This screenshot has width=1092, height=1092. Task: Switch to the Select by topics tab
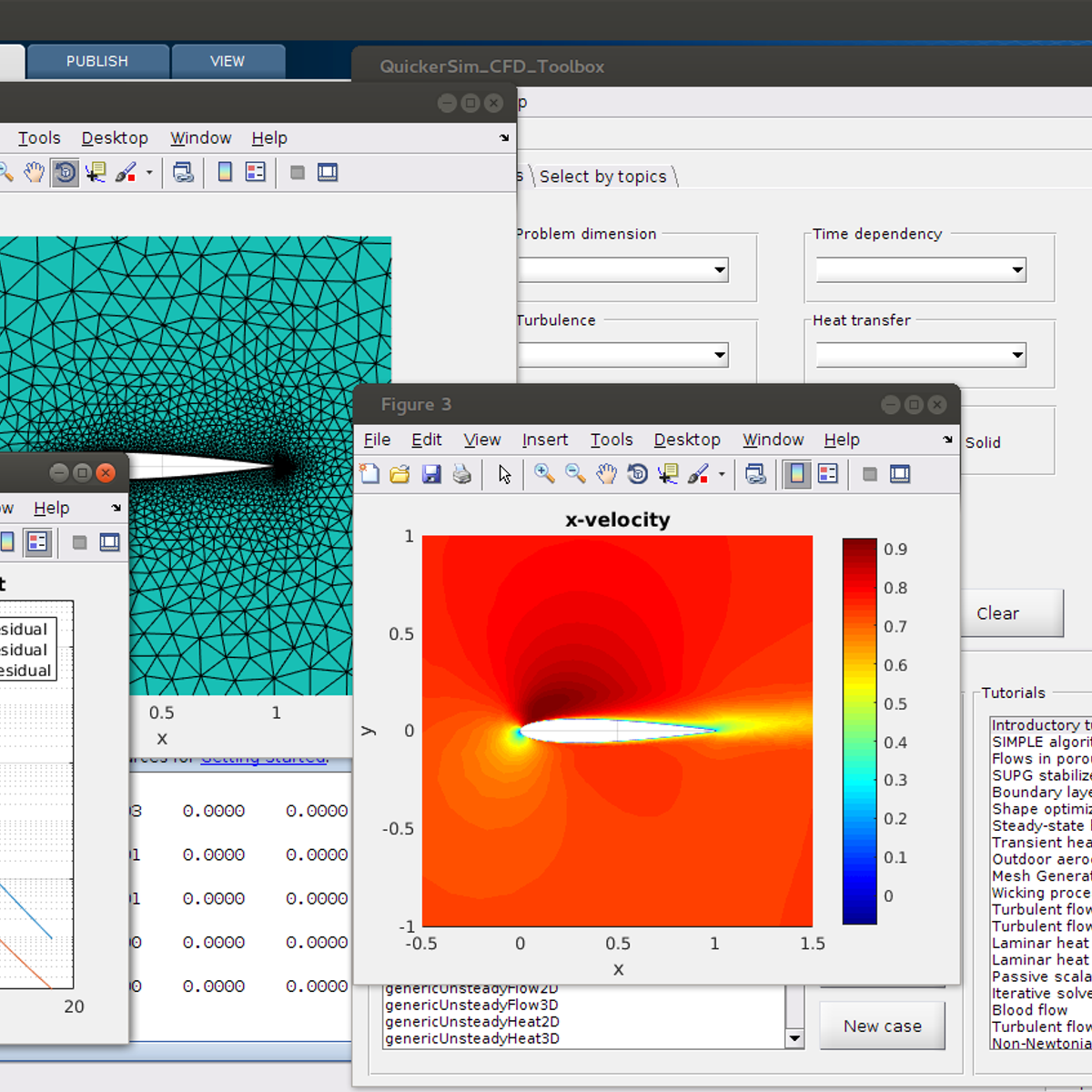(603, 176)
